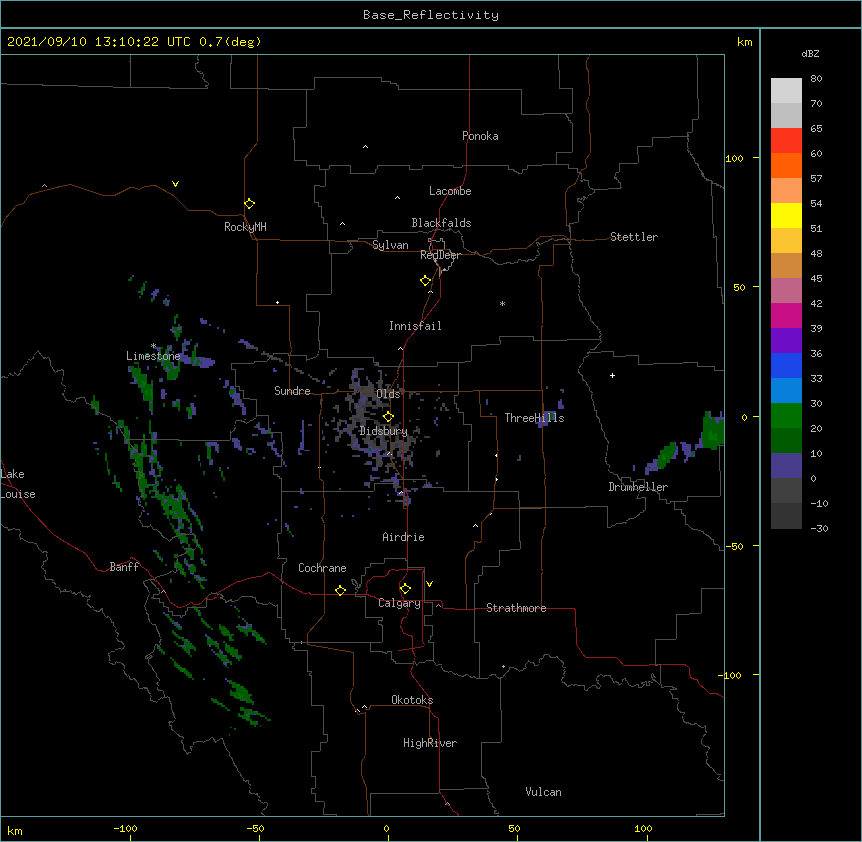This screenshot has width=862, height=842.
Task: Pick the blue 33-36 dBZ legend swatch
Action: coord(786,365)
